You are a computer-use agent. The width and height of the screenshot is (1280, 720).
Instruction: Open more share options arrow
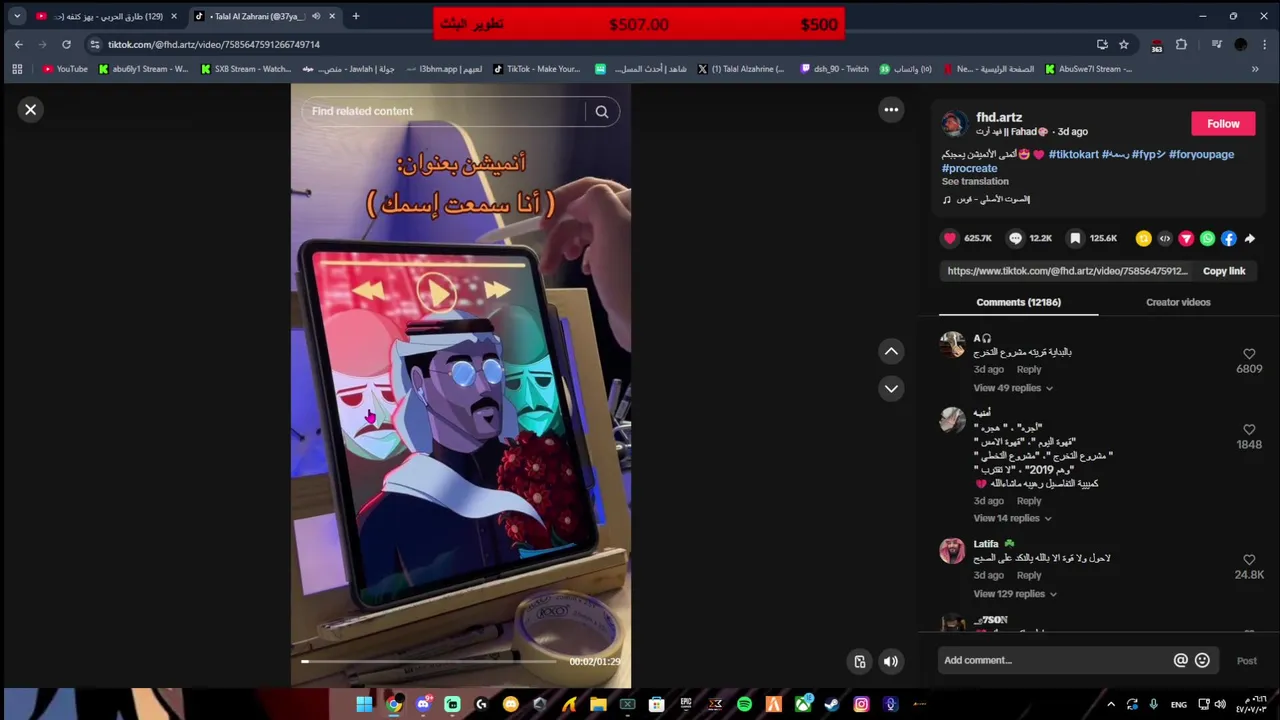1250,238
